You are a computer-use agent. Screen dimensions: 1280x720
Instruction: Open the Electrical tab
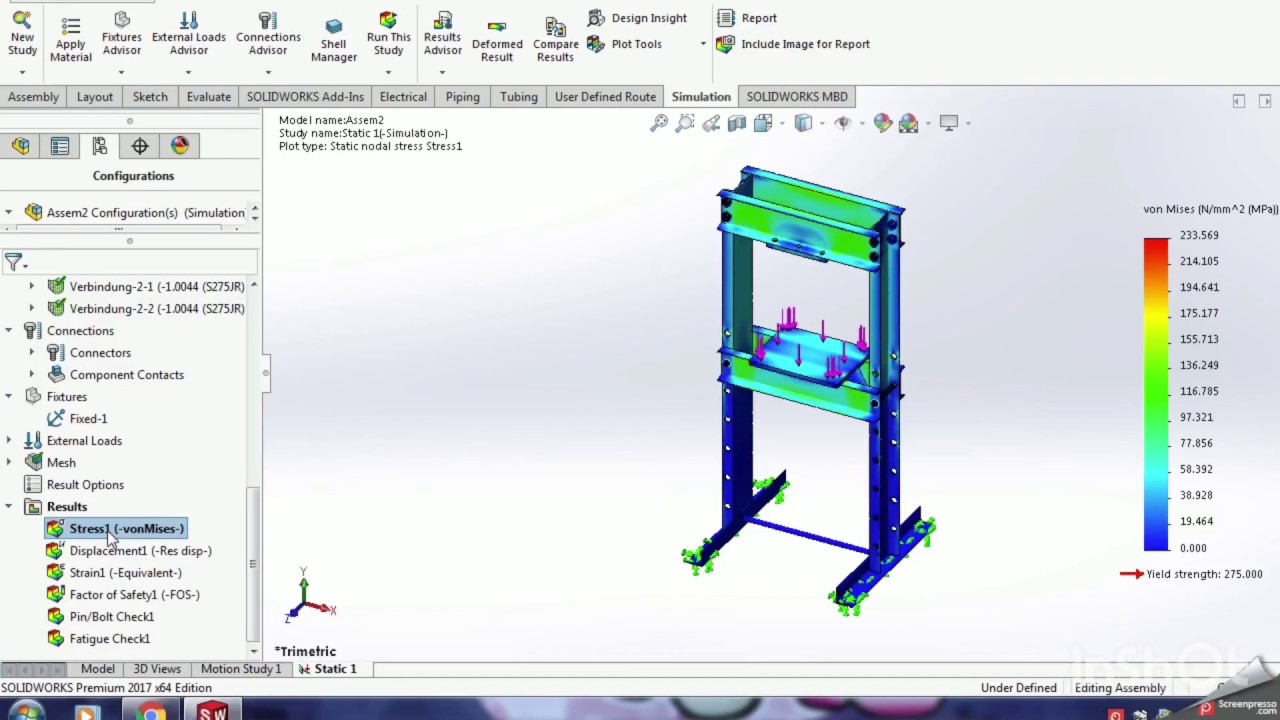403,97
